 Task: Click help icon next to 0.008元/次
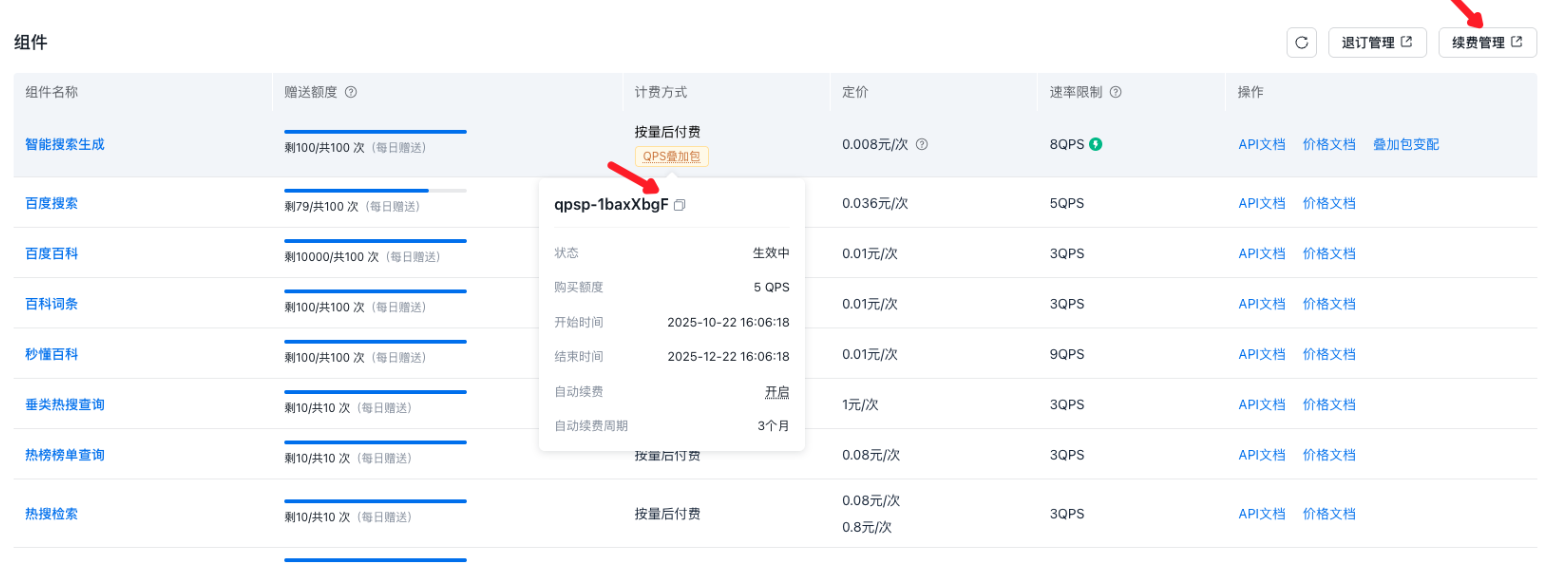point(922,144)
